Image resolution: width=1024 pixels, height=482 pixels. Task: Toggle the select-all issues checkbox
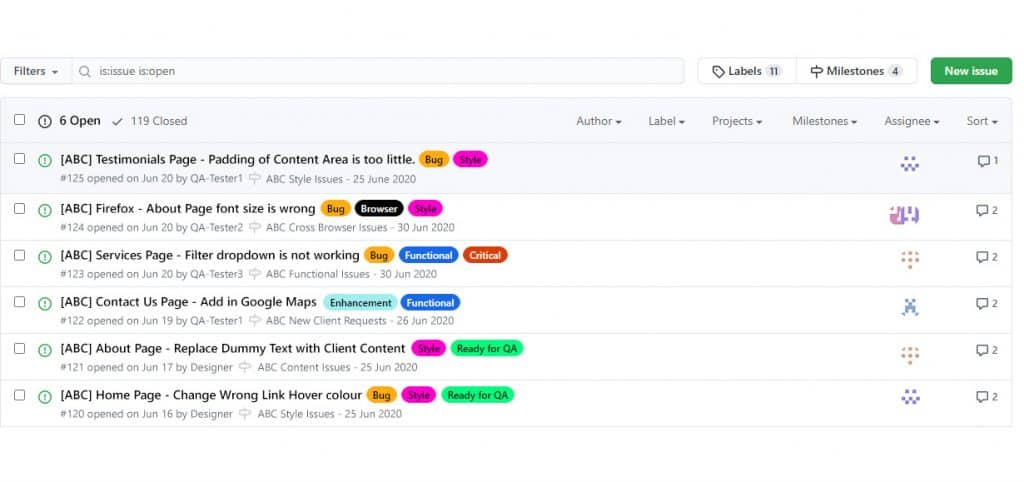pyautogui.click(x=20, y=120)
